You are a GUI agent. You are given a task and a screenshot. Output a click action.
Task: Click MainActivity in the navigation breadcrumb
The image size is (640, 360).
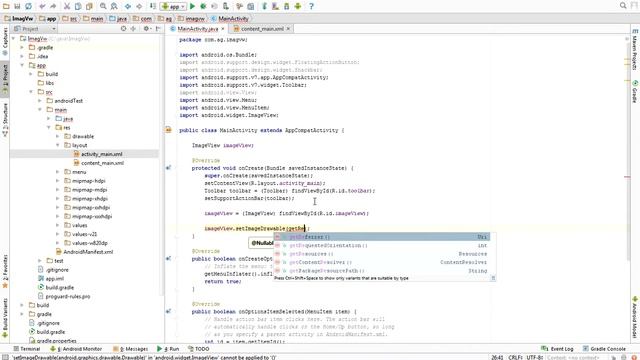pyautogui.click(x=230, y=19)
